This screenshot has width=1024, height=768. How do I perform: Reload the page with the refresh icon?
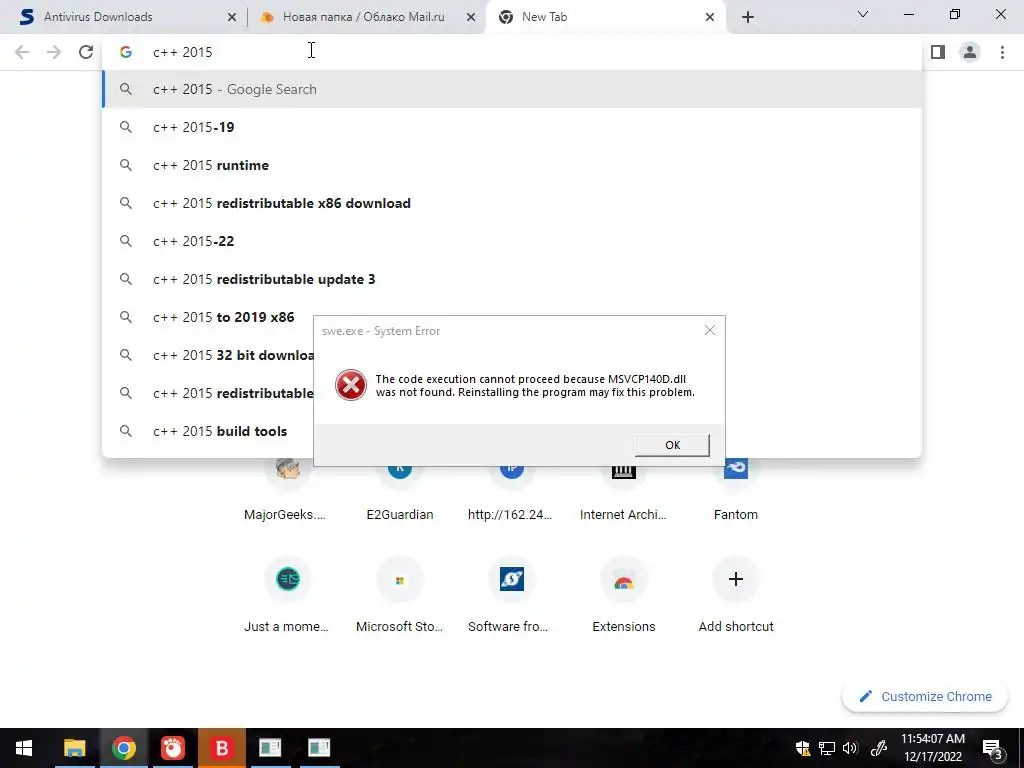click(86, 52)
